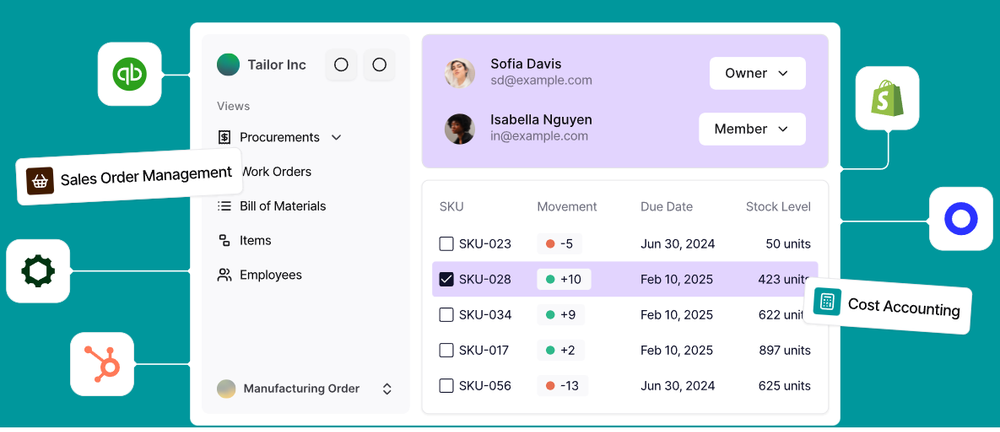Click the SKU-023 due date Jun 30, 2024
The height and width of the screenshot is (432, 1000).
pos(677,244)
